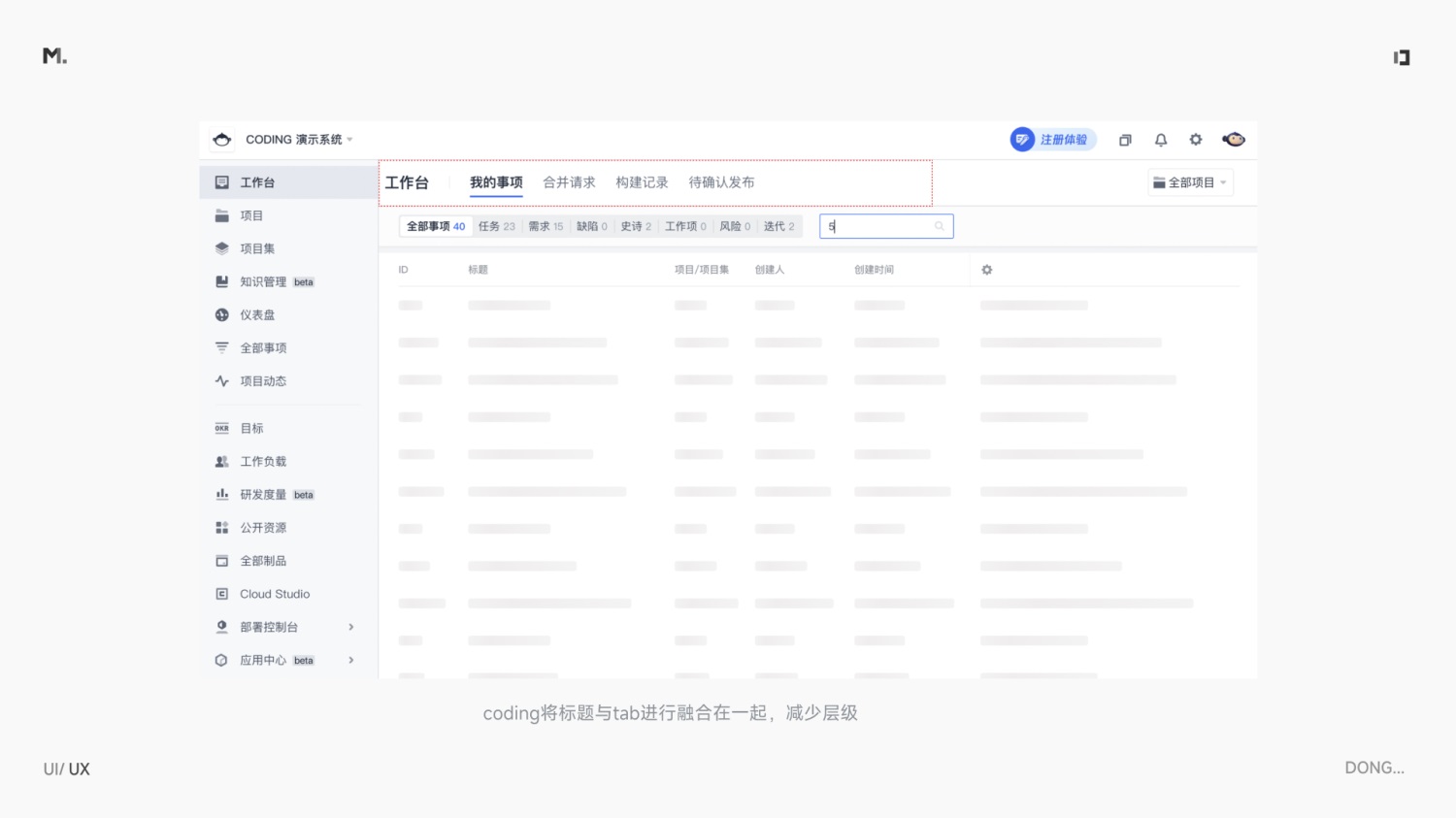This screenshot has height=818, width=1456.
Task: Click the search magnifier icon
Action: tap(939, 227)
